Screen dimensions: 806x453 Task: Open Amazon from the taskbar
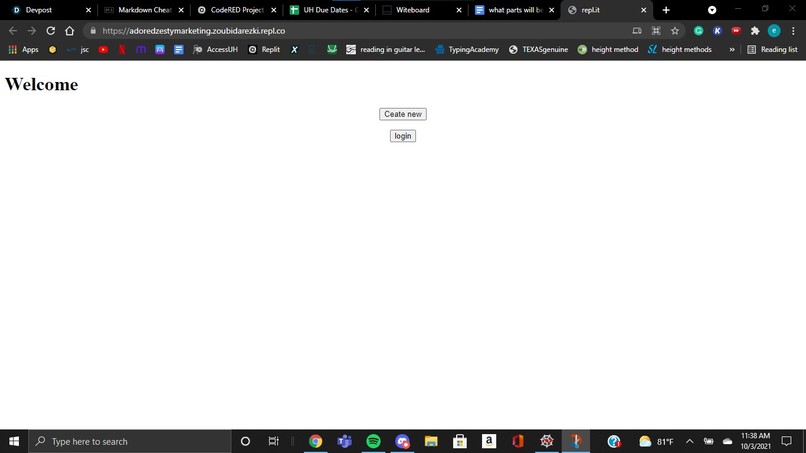489,441
